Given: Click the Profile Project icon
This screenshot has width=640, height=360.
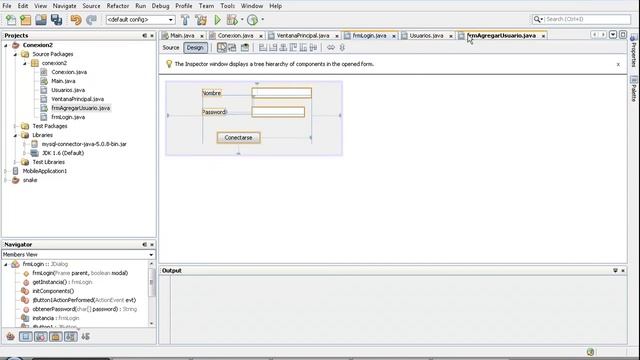Looking at the screenshot, I should [253, 20].
